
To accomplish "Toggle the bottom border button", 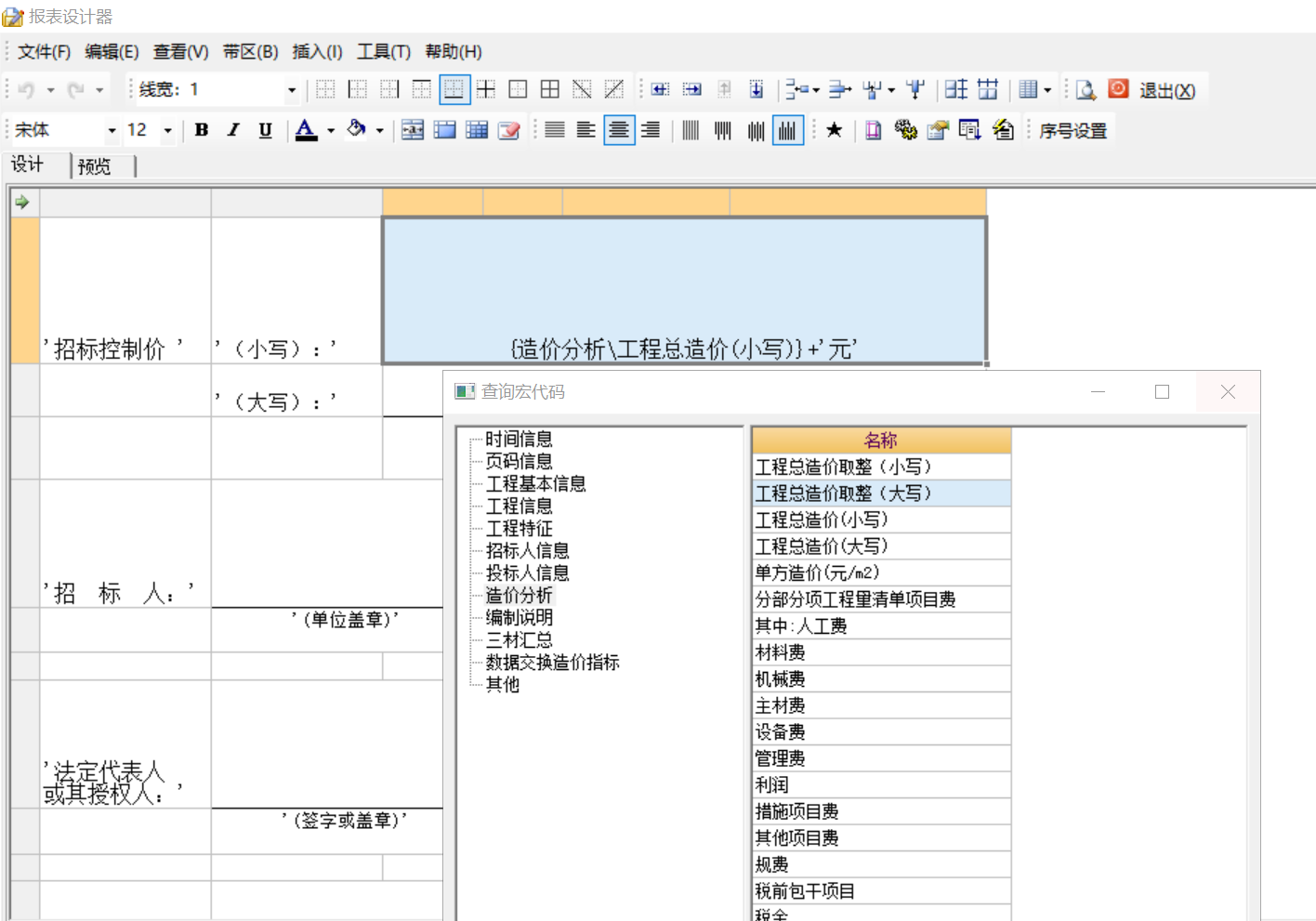I will (x=454, y=90).
